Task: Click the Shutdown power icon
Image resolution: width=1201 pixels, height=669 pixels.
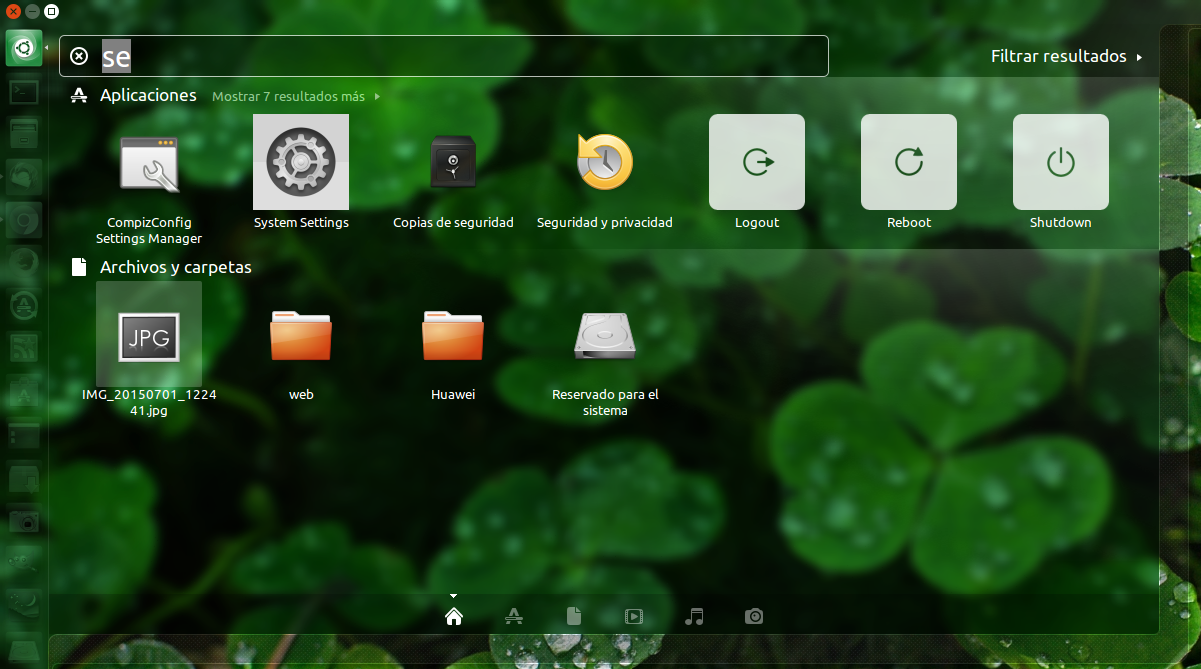Action: pyautogui.click(x=1061, y=162)
